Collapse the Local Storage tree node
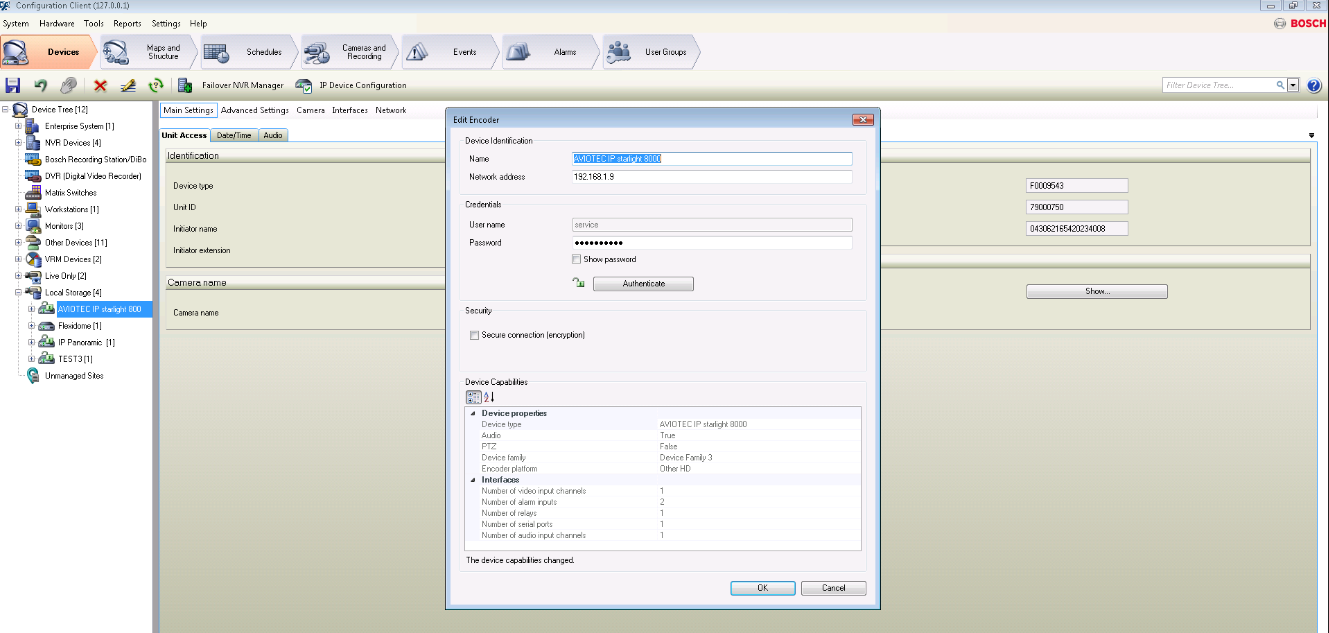Viewport: 1329px width, 633px height. point(18,292)
